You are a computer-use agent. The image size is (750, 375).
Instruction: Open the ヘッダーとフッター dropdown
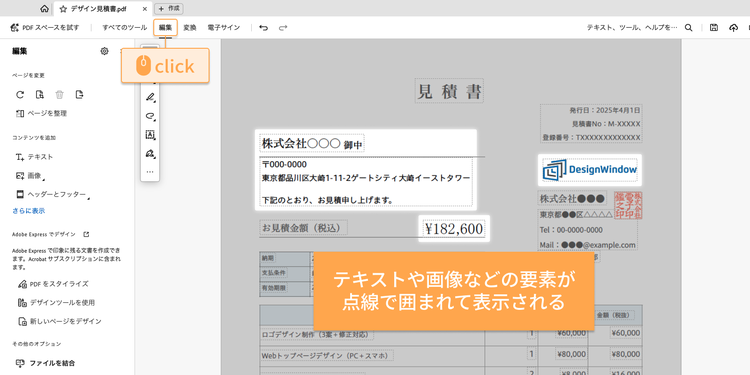52,195
